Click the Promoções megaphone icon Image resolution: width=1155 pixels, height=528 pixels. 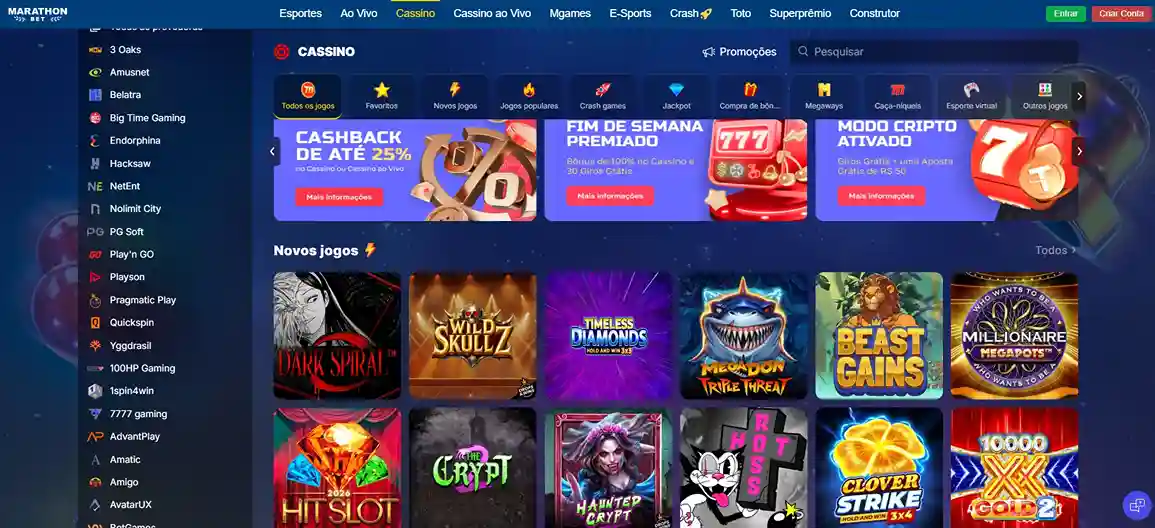709,52
